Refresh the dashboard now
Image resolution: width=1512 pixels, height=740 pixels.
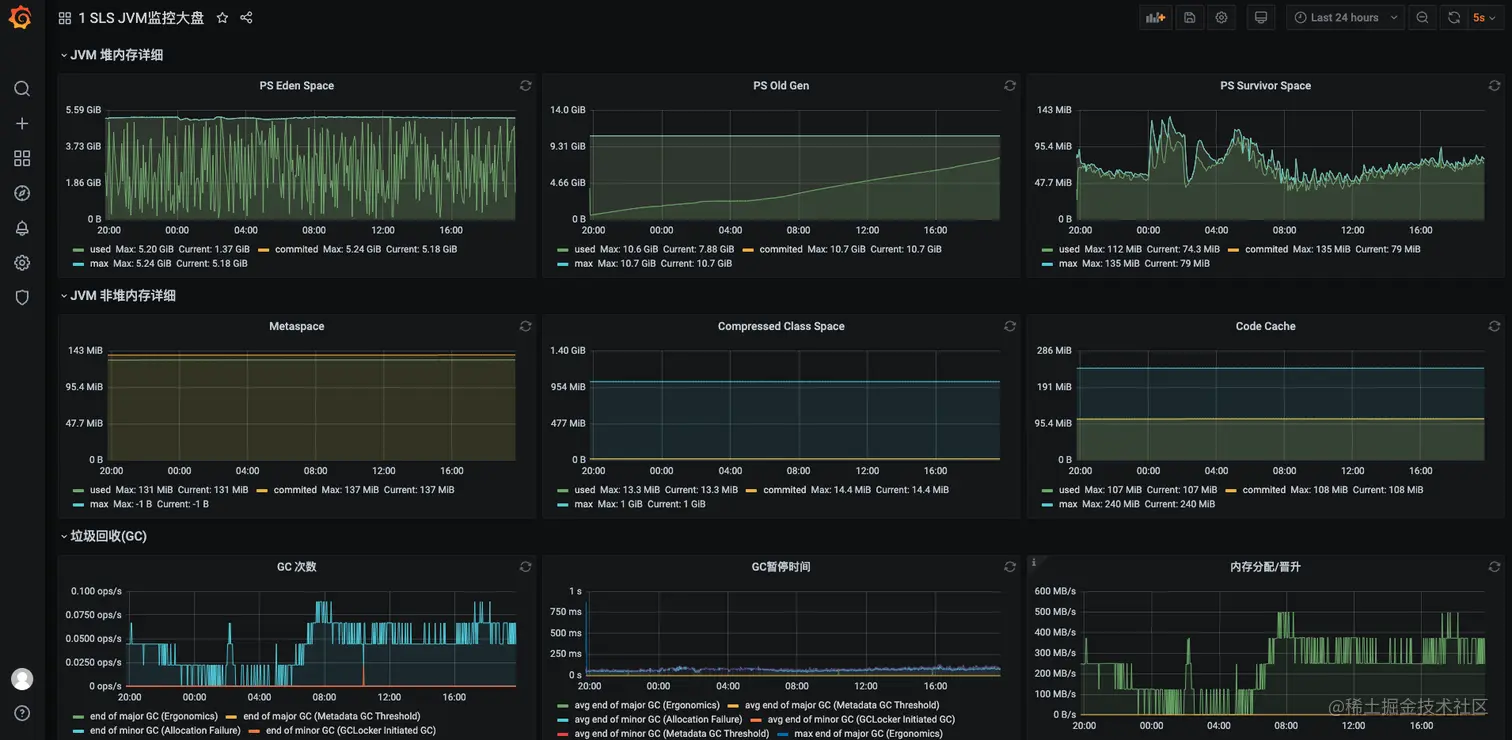[x=1454, y=18]
